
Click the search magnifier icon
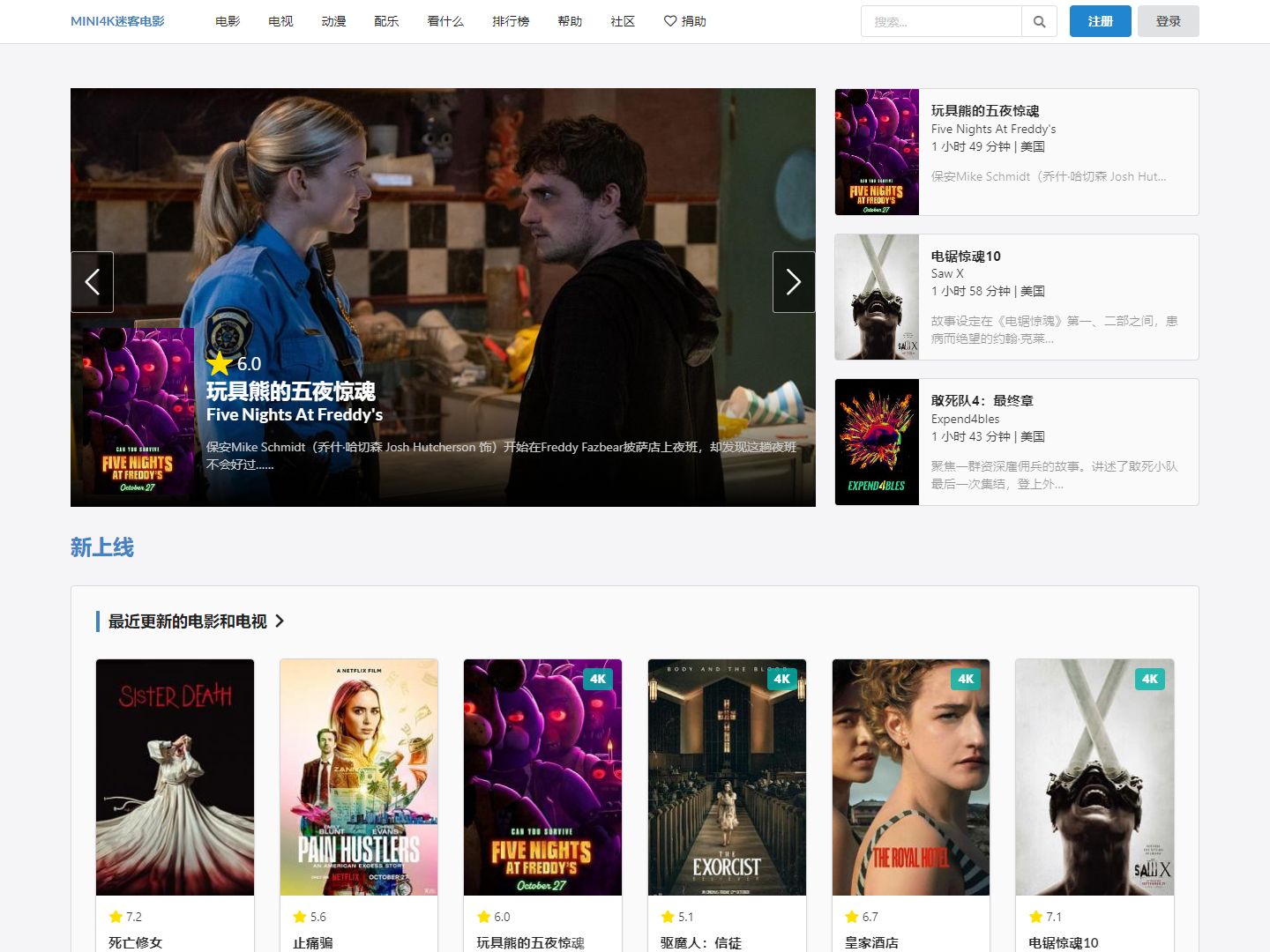[1040, 21]
